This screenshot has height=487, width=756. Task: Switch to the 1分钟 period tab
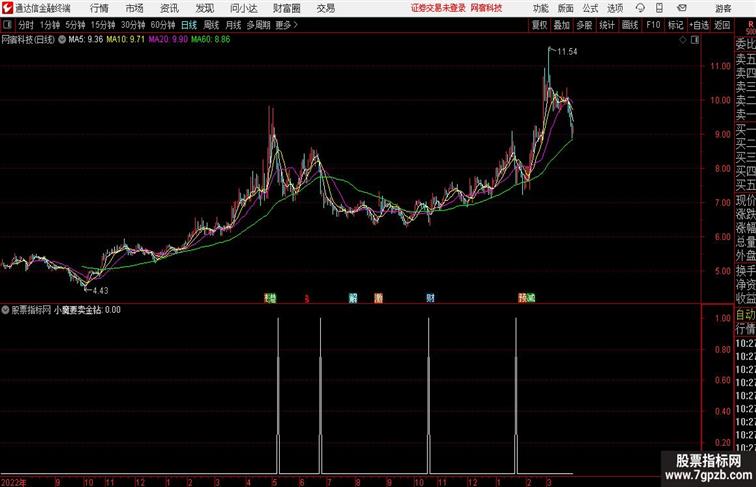pyautogui.click(x=50, y=25)
